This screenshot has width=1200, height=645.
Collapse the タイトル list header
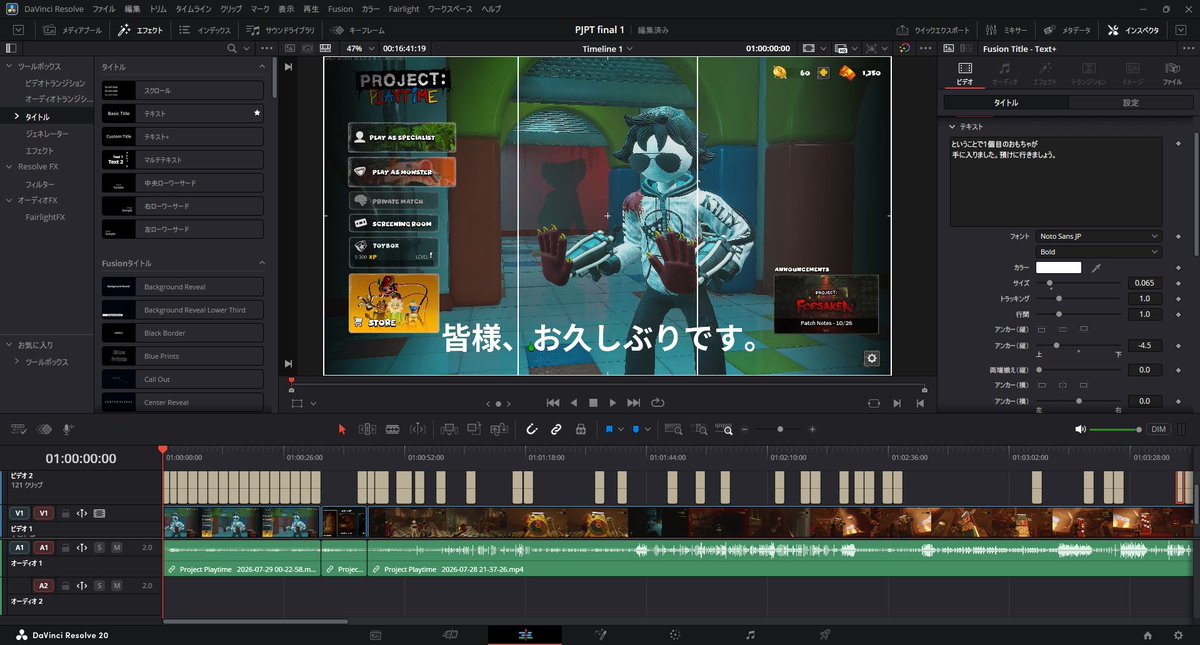[x=262, y=66]
